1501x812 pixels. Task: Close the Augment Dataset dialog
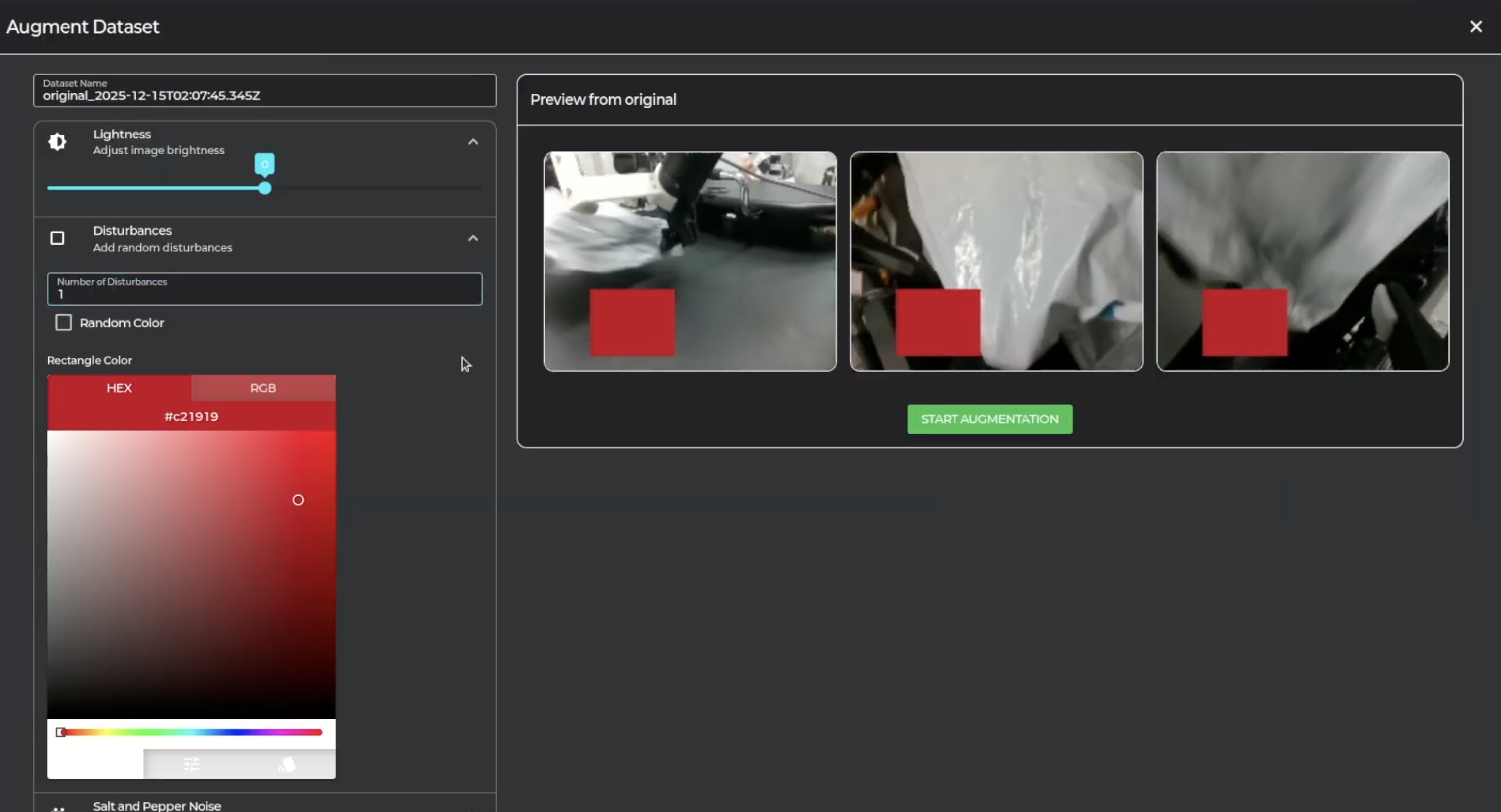pos(1475,27)
